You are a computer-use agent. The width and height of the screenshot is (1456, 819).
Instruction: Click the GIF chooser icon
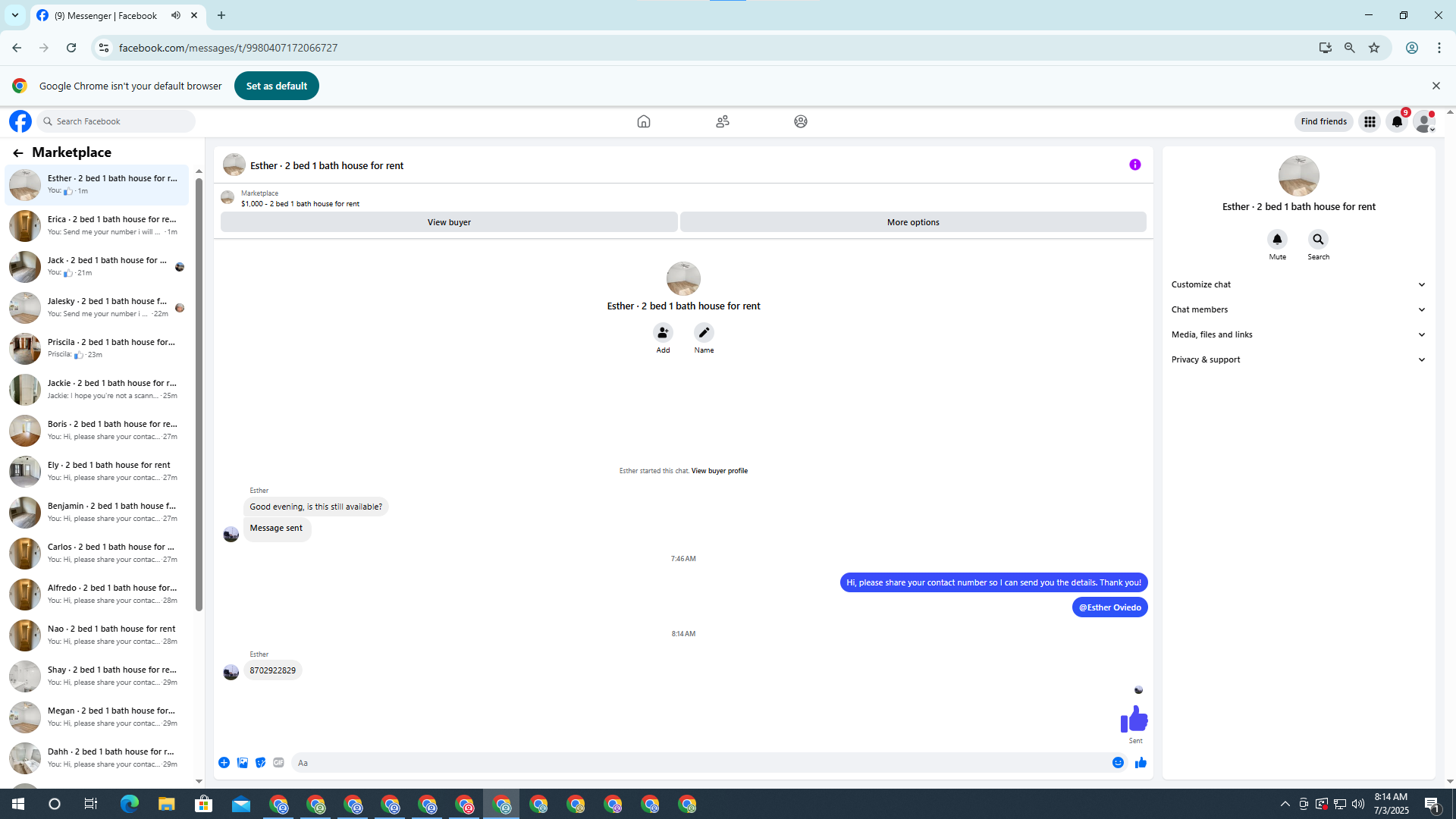point(278,763)
